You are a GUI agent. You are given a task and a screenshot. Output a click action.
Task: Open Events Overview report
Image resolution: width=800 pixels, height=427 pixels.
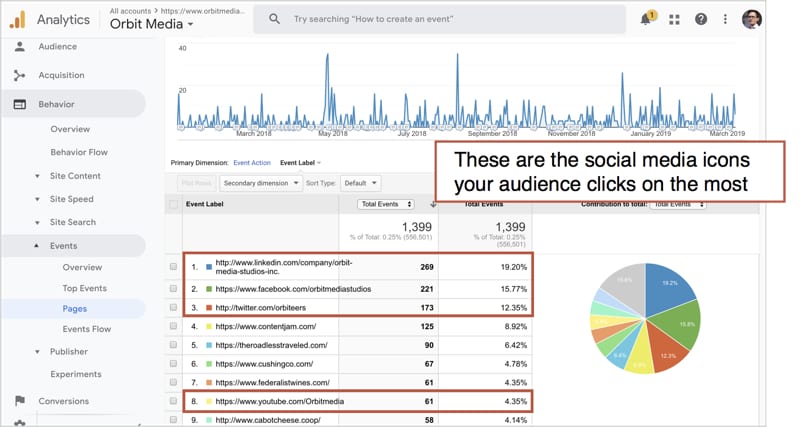point(82,267)
